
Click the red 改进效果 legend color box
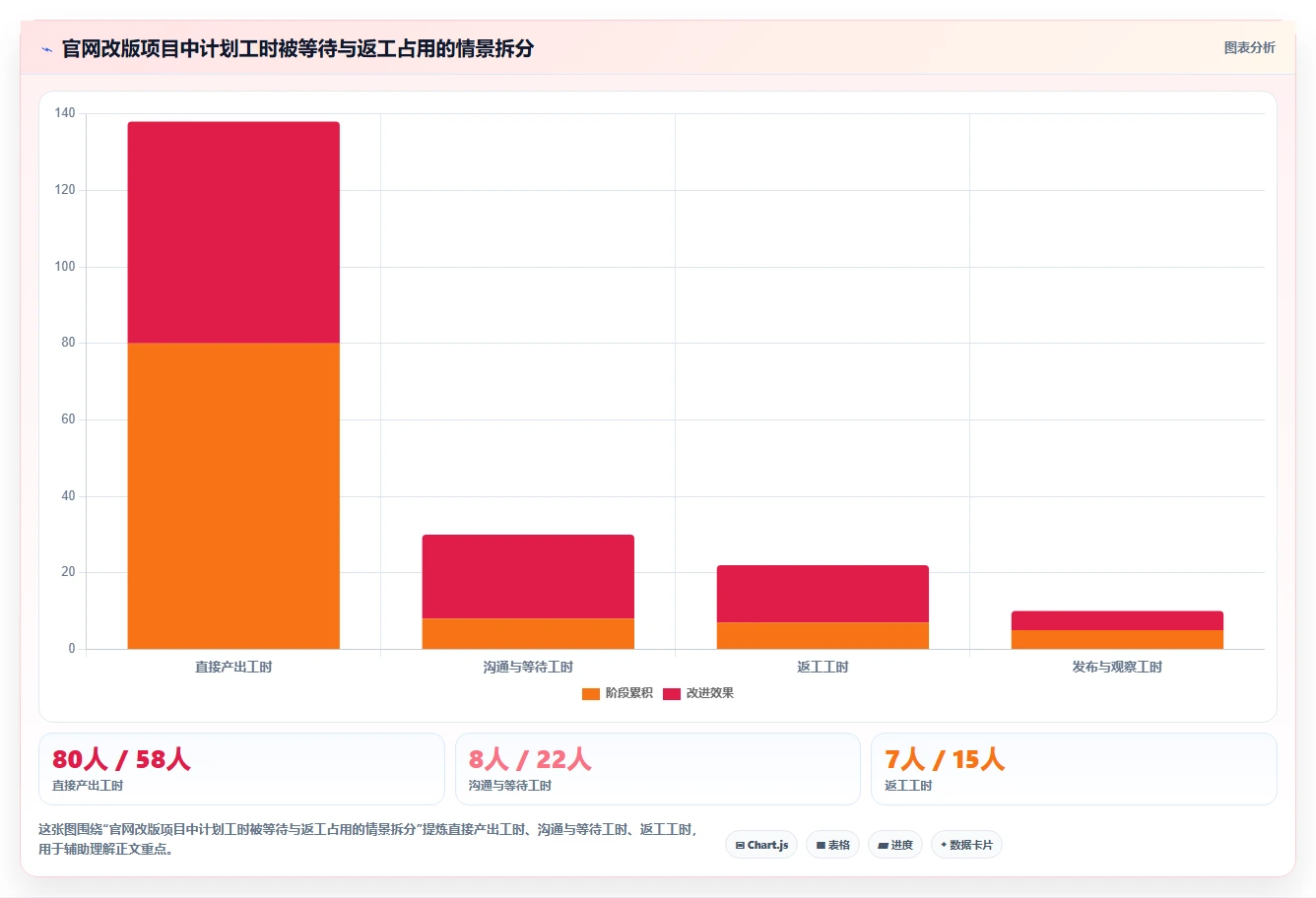672,693
